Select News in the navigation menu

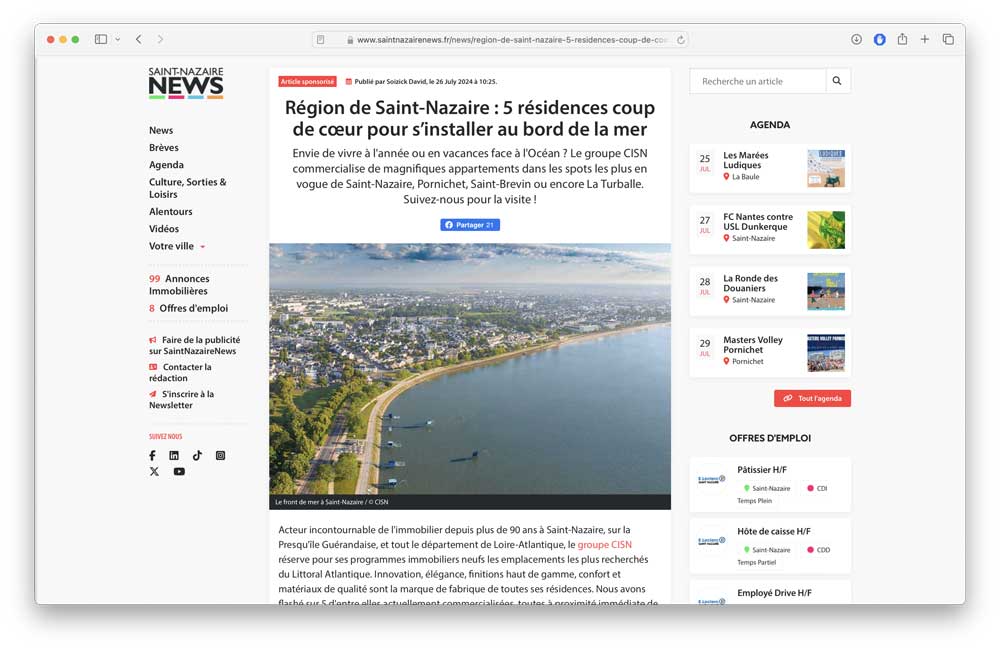pos(161,130)
